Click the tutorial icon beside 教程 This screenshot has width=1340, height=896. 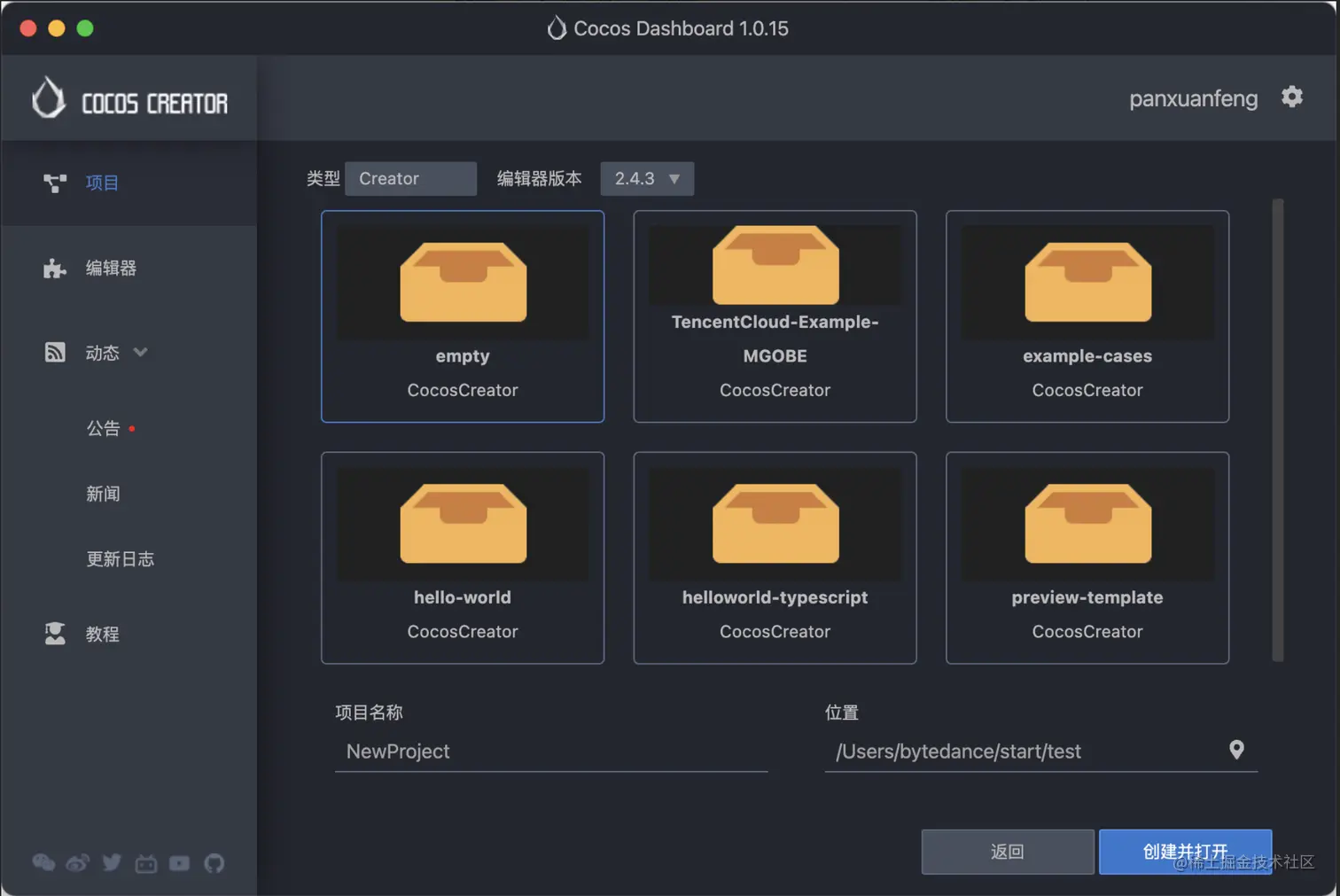(x=55, y=634)
